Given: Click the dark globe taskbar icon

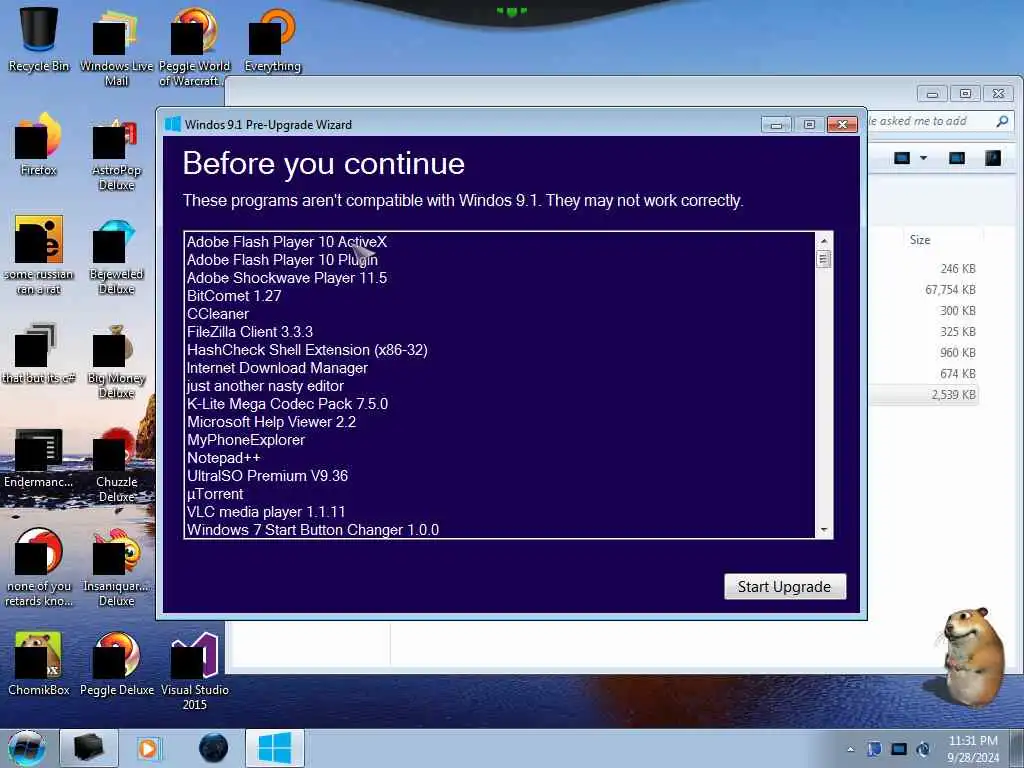Looking at the screenshot, I should tap(214, 748).
